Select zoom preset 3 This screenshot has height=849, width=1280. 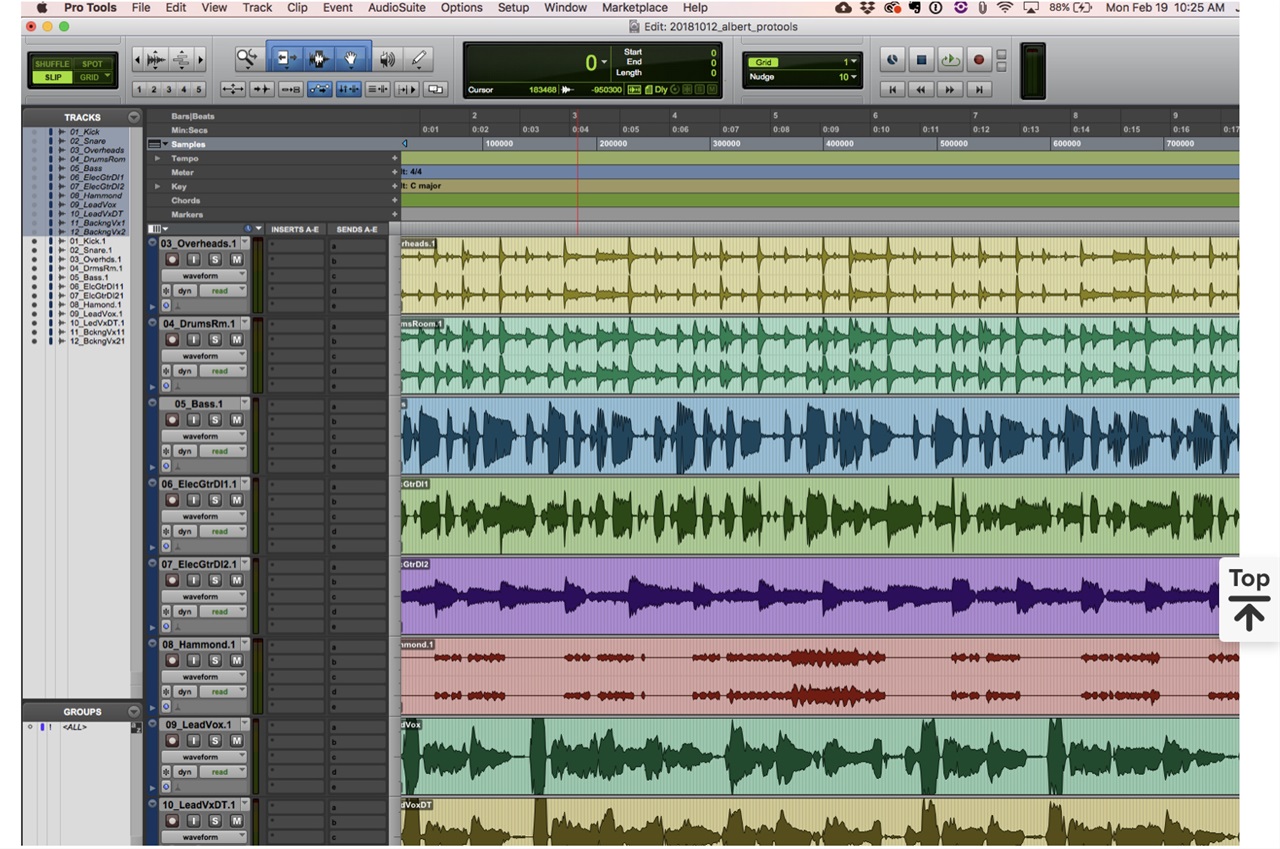coord(169,89)
